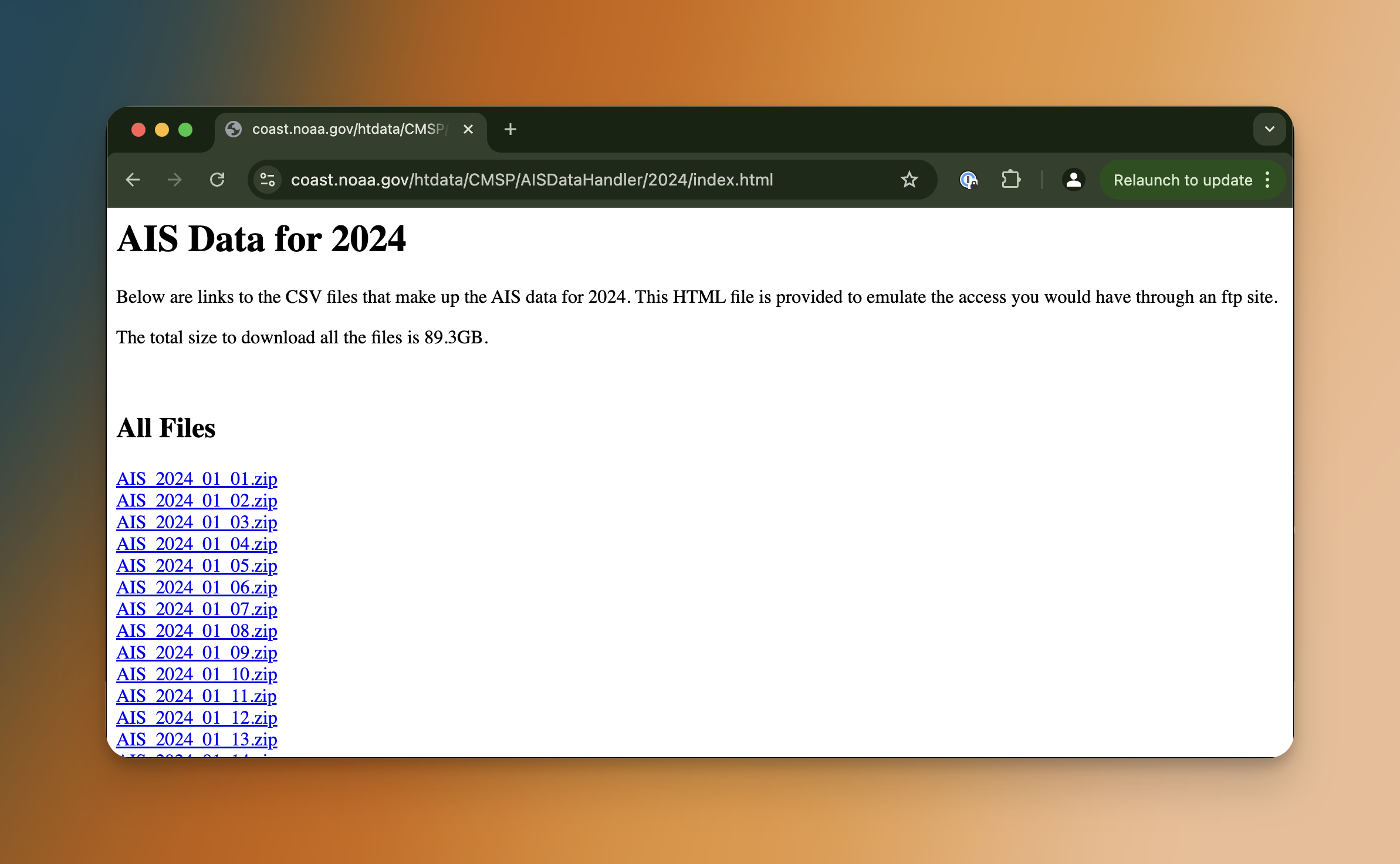Expand the tab search chevron
Image resolution: width=1400 pixels, height=864 pixels.
pyautogui.click(x=1269, y=129)
